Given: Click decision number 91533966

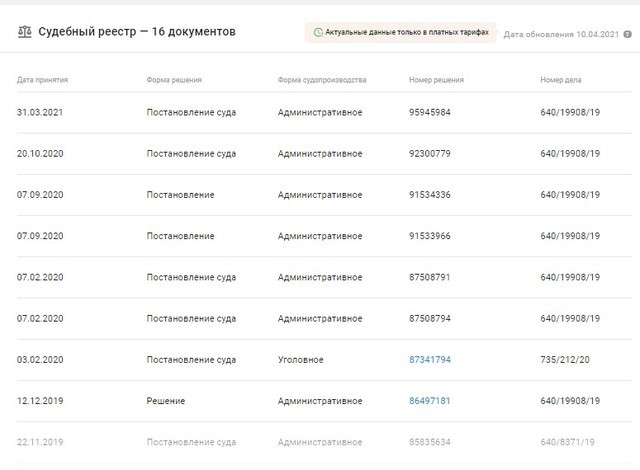Looking at the screenshot, I should point(430,236).
